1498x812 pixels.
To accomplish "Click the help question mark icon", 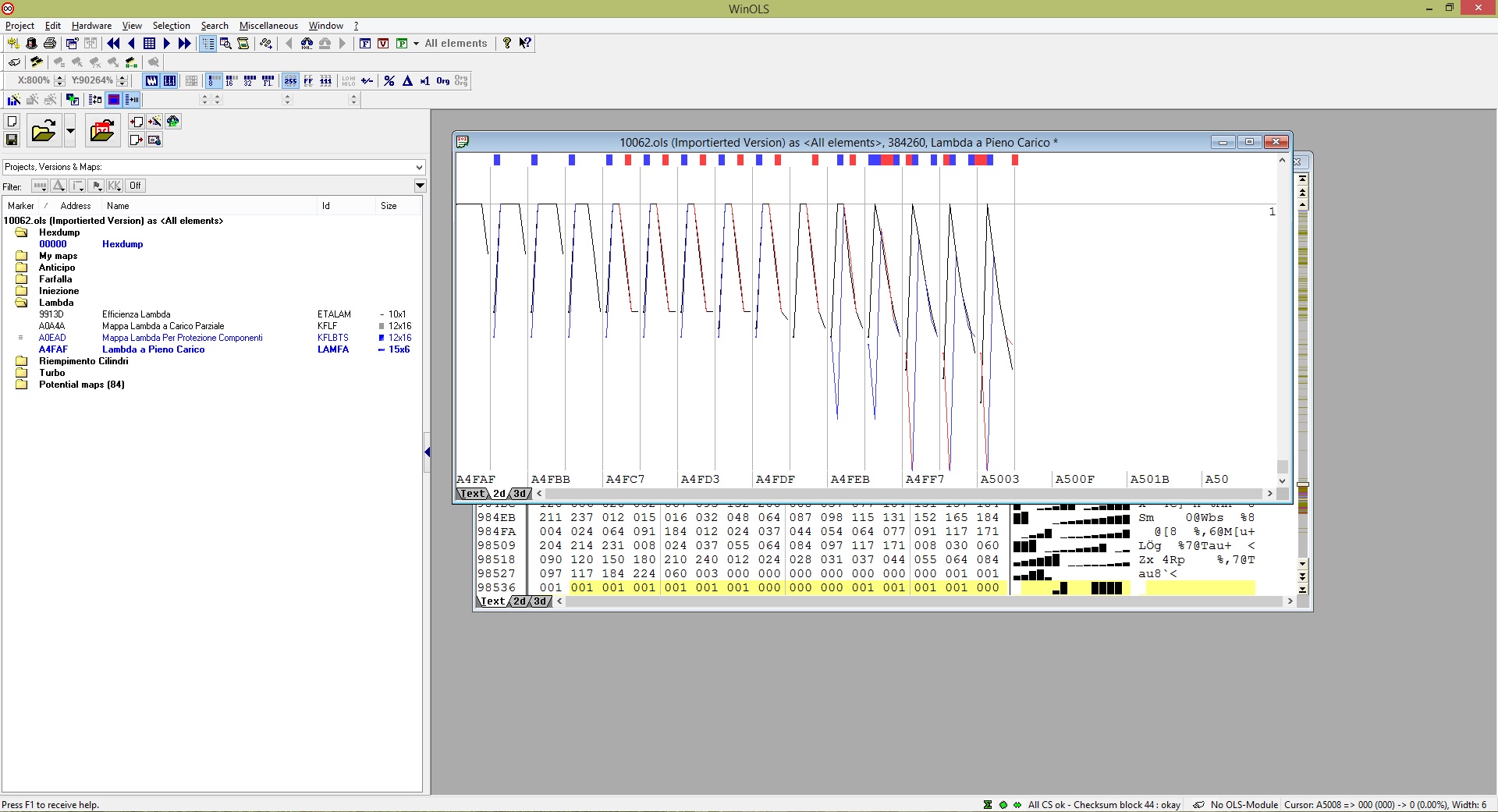I will point(507,44).
